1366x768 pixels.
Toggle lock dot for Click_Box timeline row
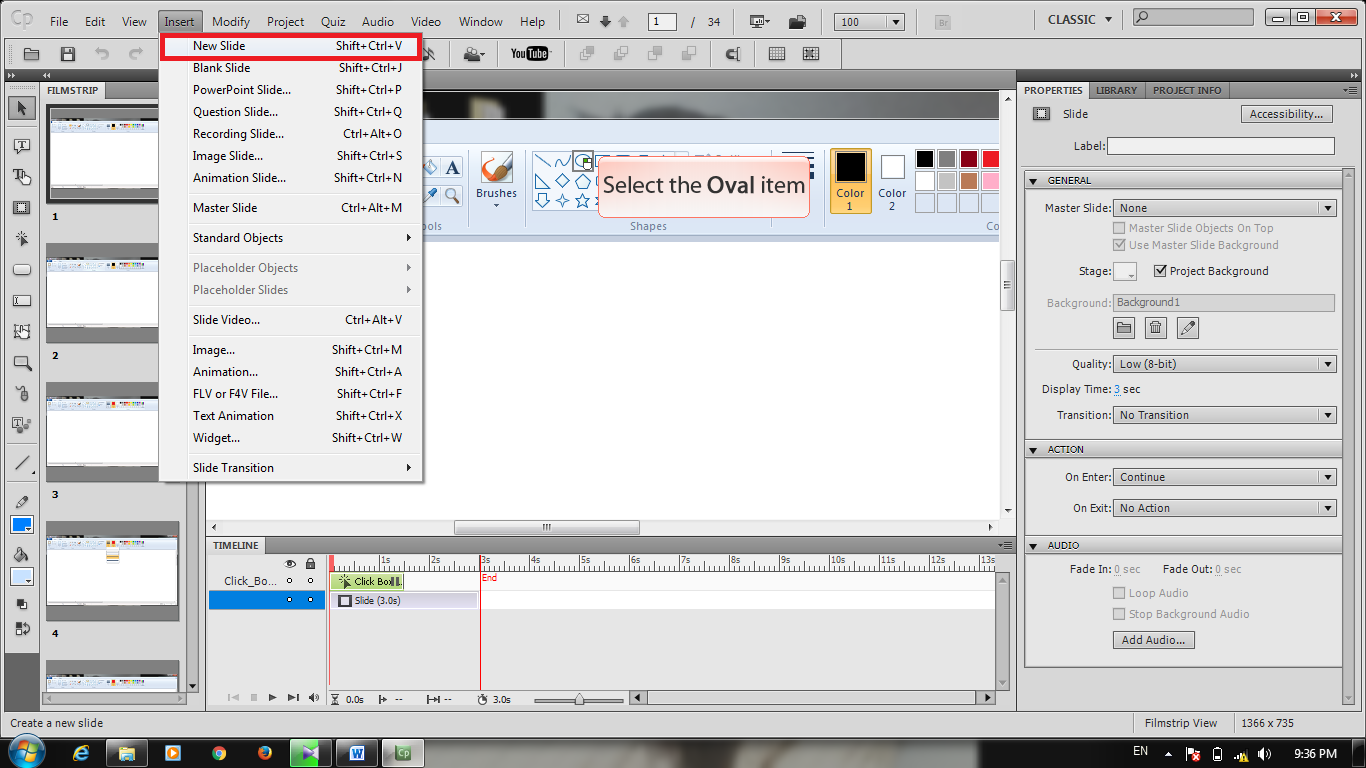pyautogui.click(x=310, y=581)
